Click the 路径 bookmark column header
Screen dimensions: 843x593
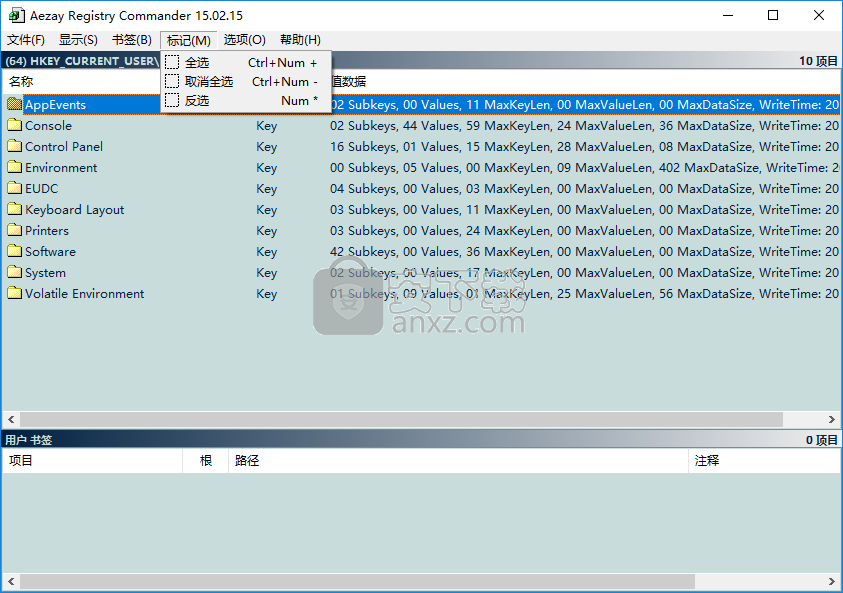(x=458, y=460)
